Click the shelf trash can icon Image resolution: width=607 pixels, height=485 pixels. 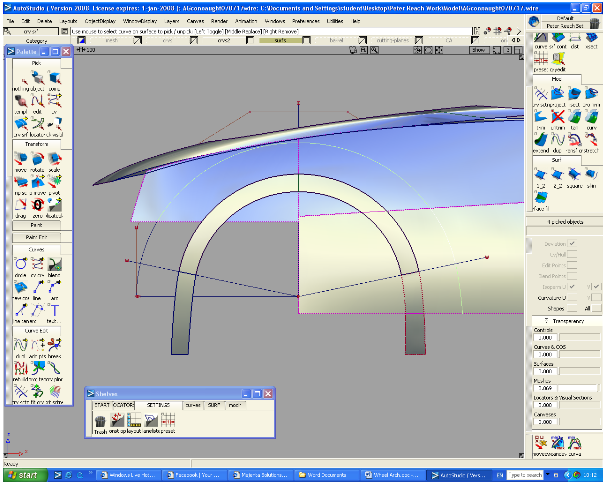595,23
